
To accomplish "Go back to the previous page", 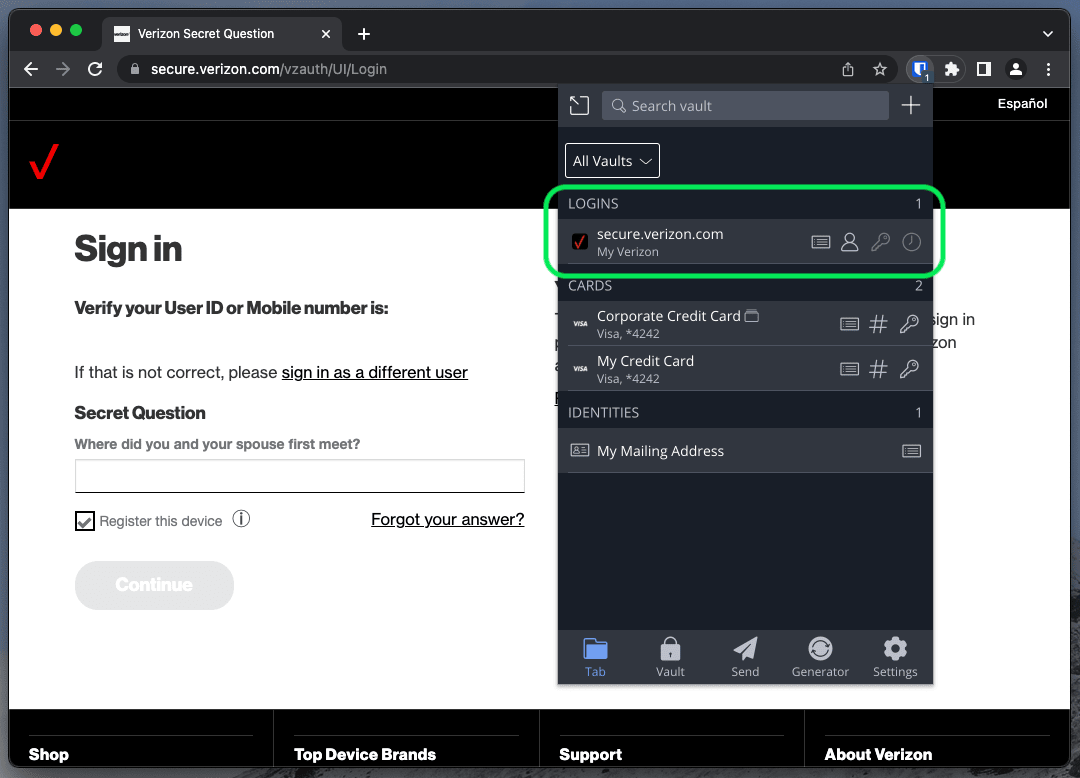I will [x=31, y=69].
